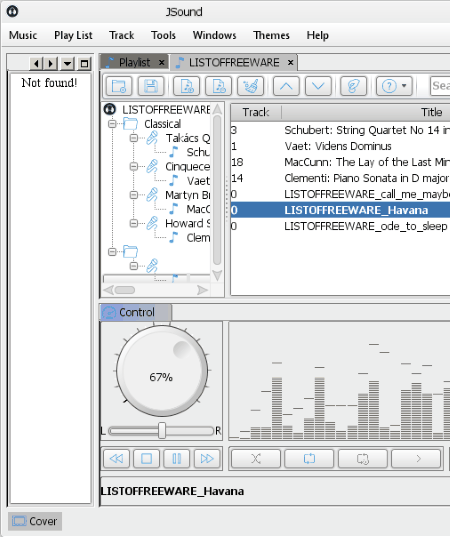Collapse the Martyn Br artist node
450x537 pixels.
click(x=134, y=195)
